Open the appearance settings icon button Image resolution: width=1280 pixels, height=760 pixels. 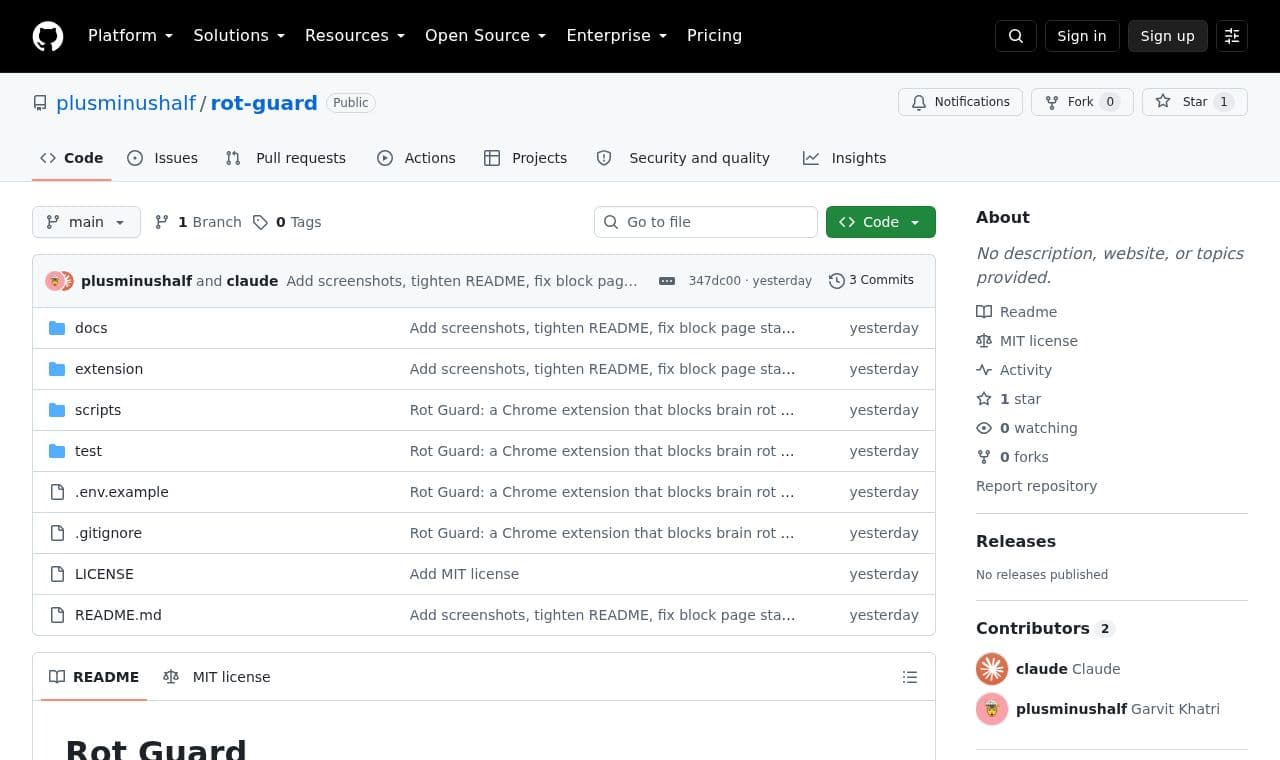pyautogui.click(x=1232, y=36)
